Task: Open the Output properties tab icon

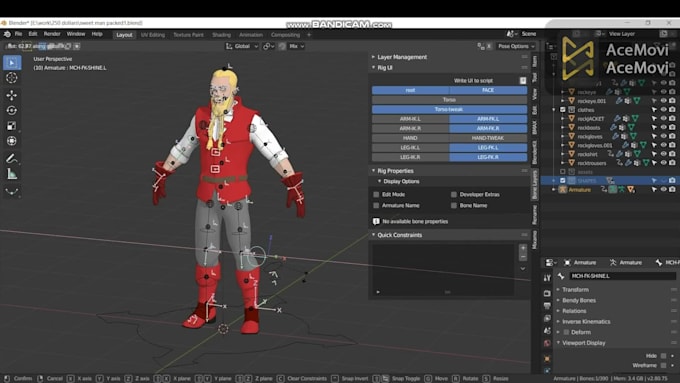Action: (x=547, y=306)
